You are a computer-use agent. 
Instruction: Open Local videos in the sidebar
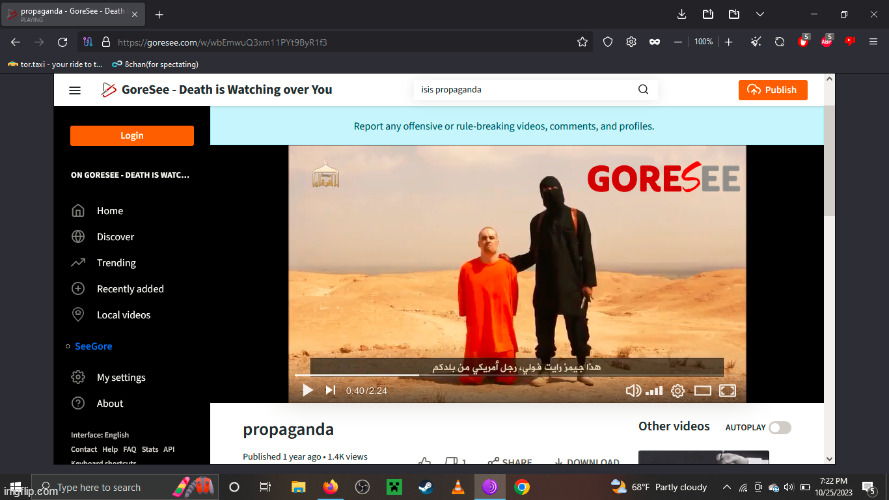(124, 315)
